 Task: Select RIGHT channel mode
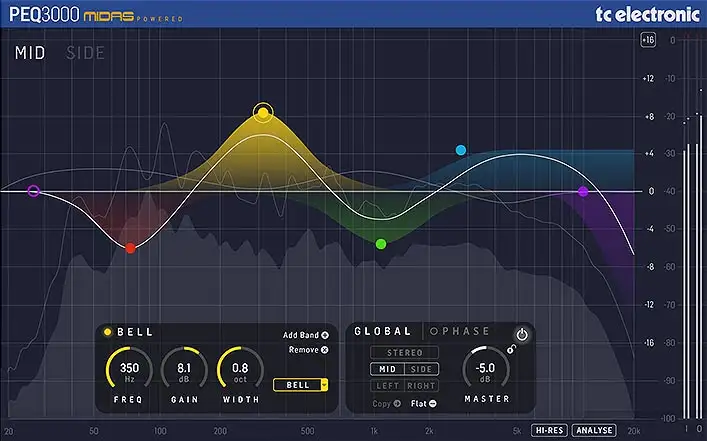[x=421, y=386]
